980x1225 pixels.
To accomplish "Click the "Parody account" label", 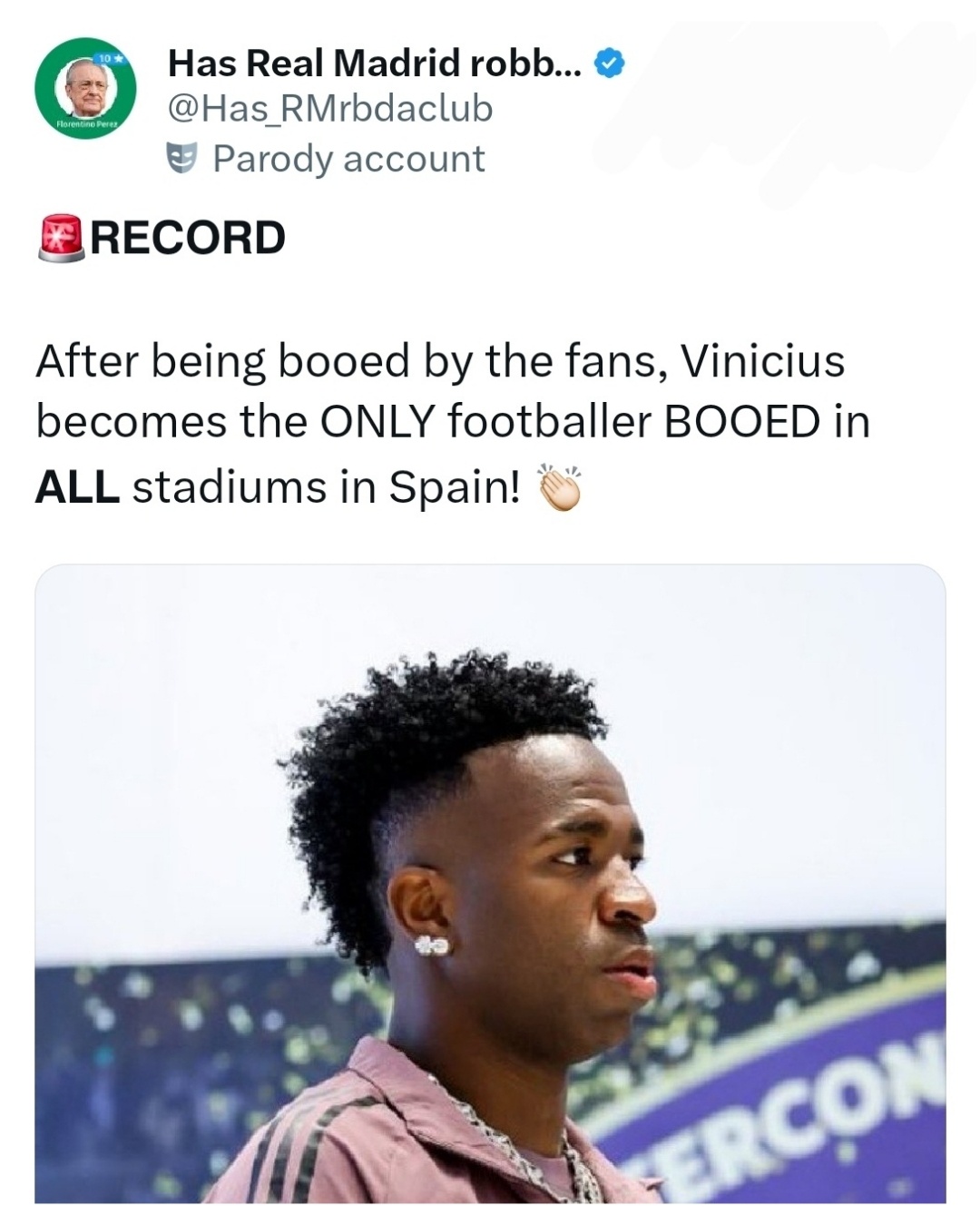I will (x=349, y=159).
